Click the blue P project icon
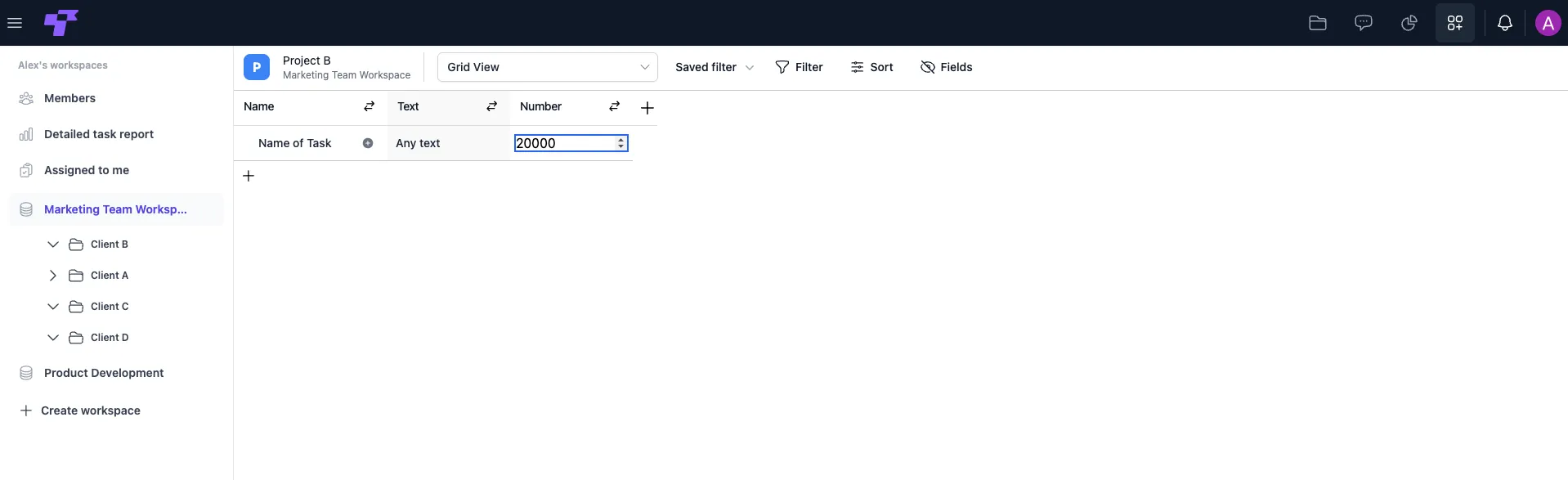The image size is (1568, 480). click(257, 67)
